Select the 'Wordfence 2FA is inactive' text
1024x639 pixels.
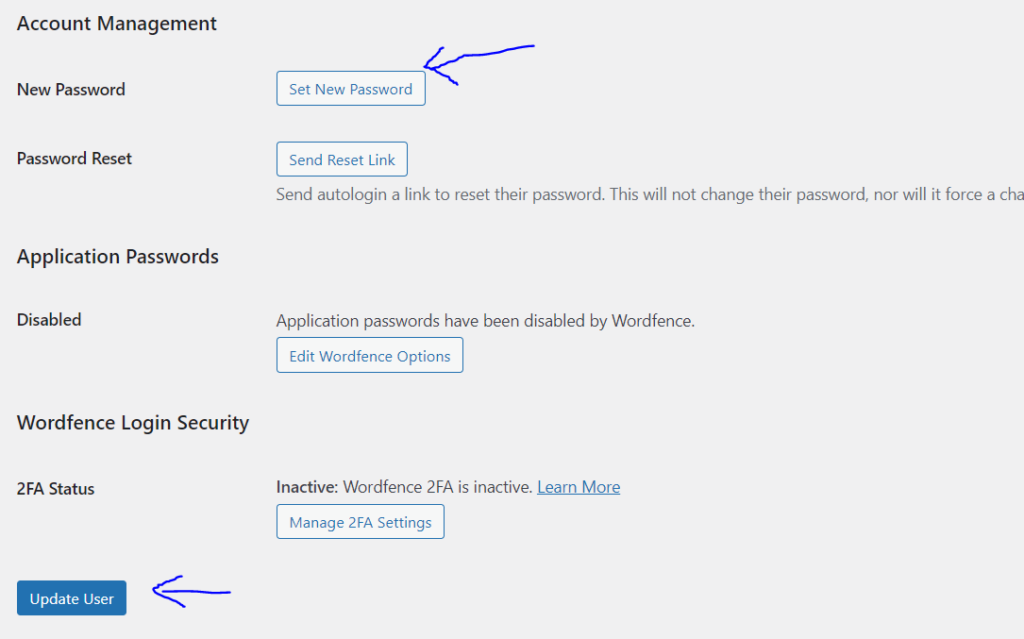coord(438,487)
